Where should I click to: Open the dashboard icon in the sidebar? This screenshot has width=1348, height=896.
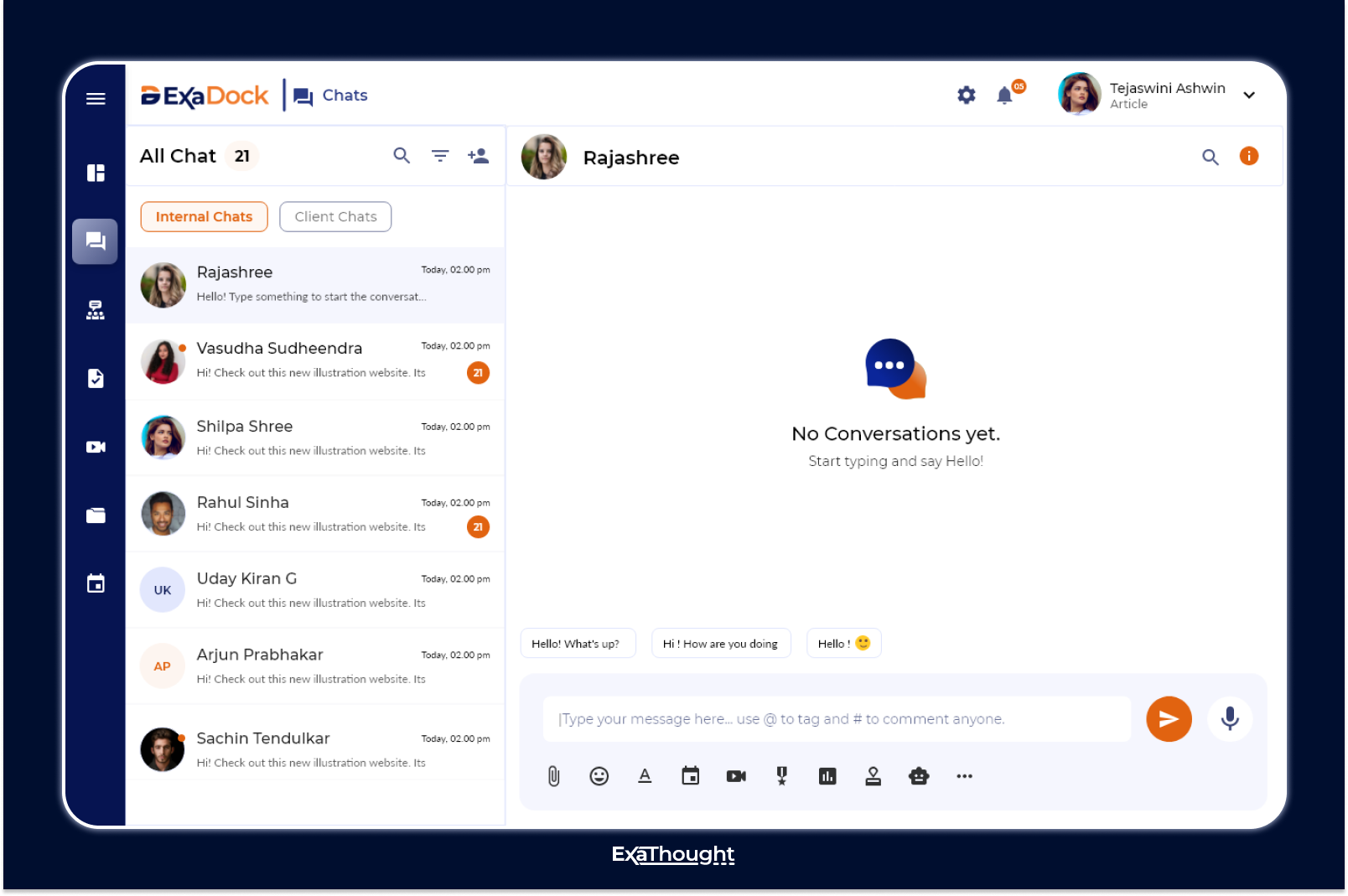[x=95, y=173]
